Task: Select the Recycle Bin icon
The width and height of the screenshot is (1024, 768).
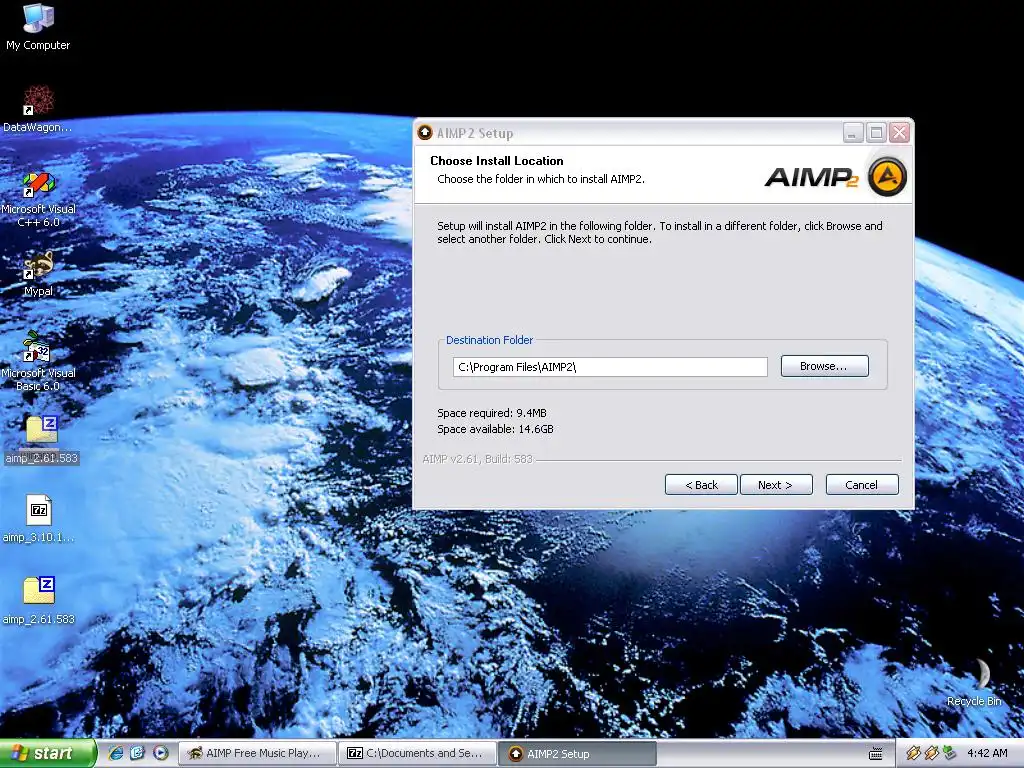Action: [x=974, y=683]
